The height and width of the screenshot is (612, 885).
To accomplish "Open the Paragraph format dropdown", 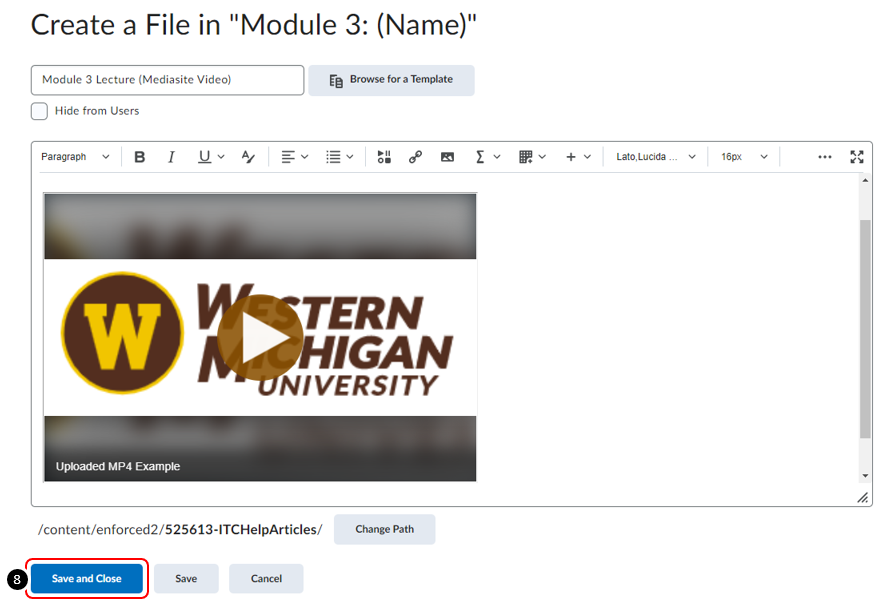I will (x=75, y=156).
